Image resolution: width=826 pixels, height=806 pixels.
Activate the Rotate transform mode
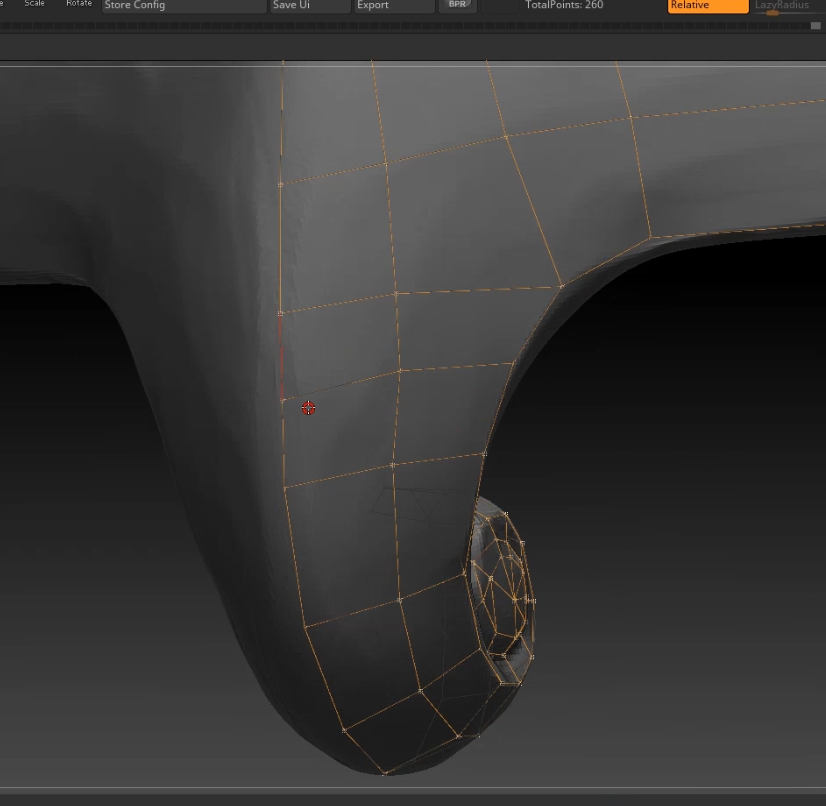click(79, 4)
